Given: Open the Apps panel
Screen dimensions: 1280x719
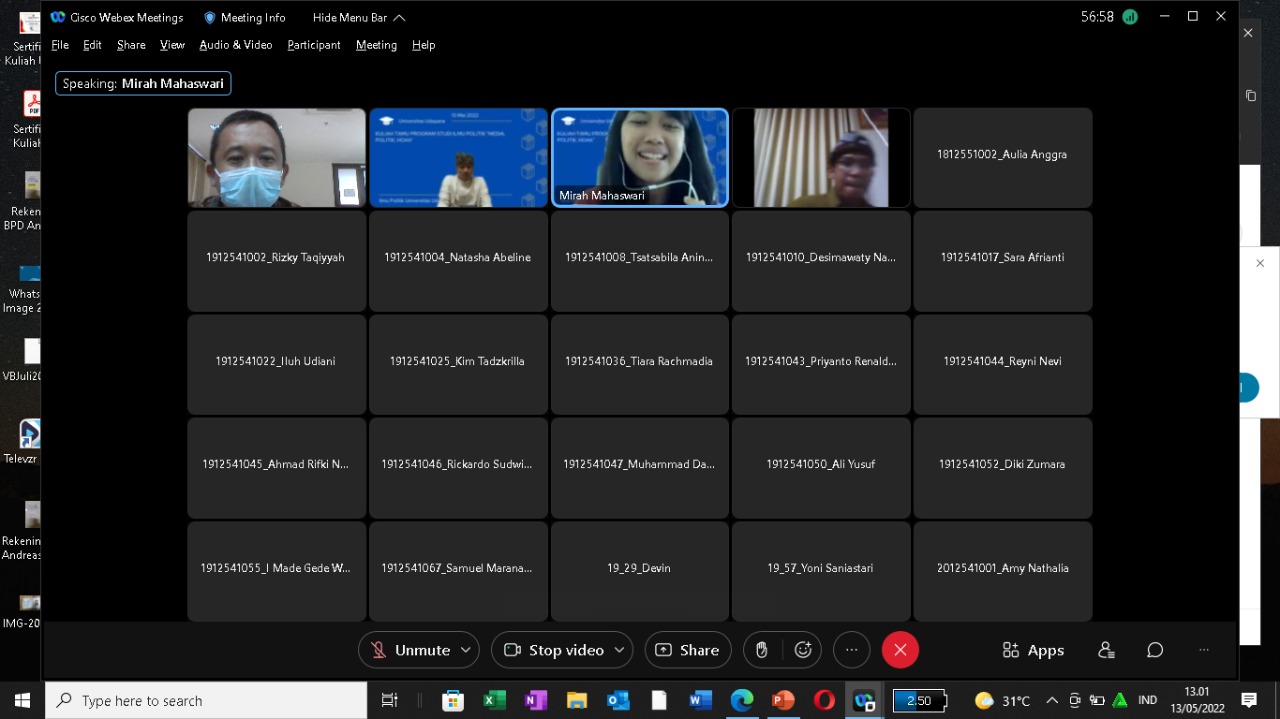Looking at the screenshot, I should coord(1033,650).
